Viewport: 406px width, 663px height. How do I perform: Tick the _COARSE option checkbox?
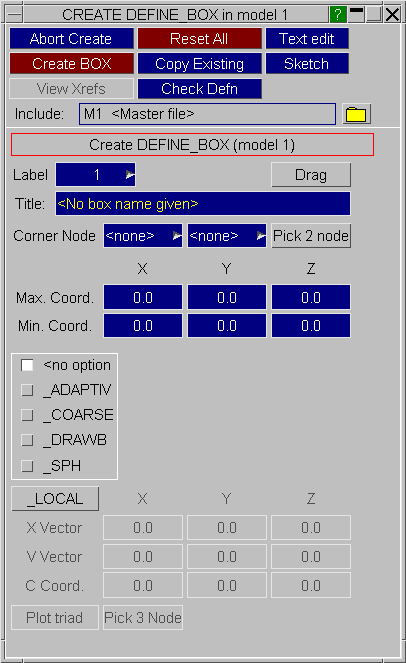click(27, 415)
